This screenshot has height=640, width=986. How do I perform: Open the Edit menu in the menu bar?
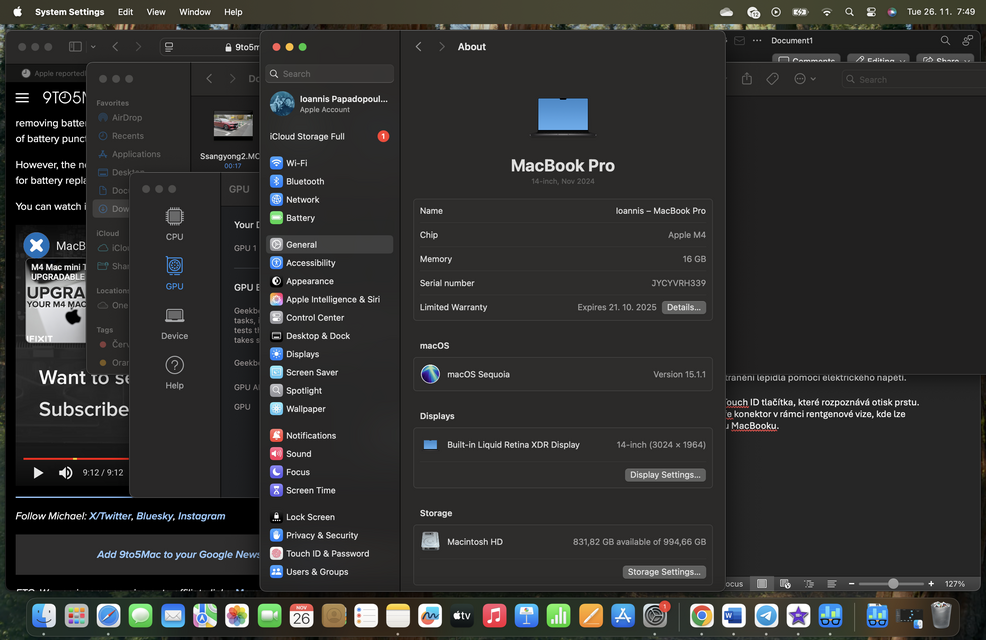coord(124,11)
